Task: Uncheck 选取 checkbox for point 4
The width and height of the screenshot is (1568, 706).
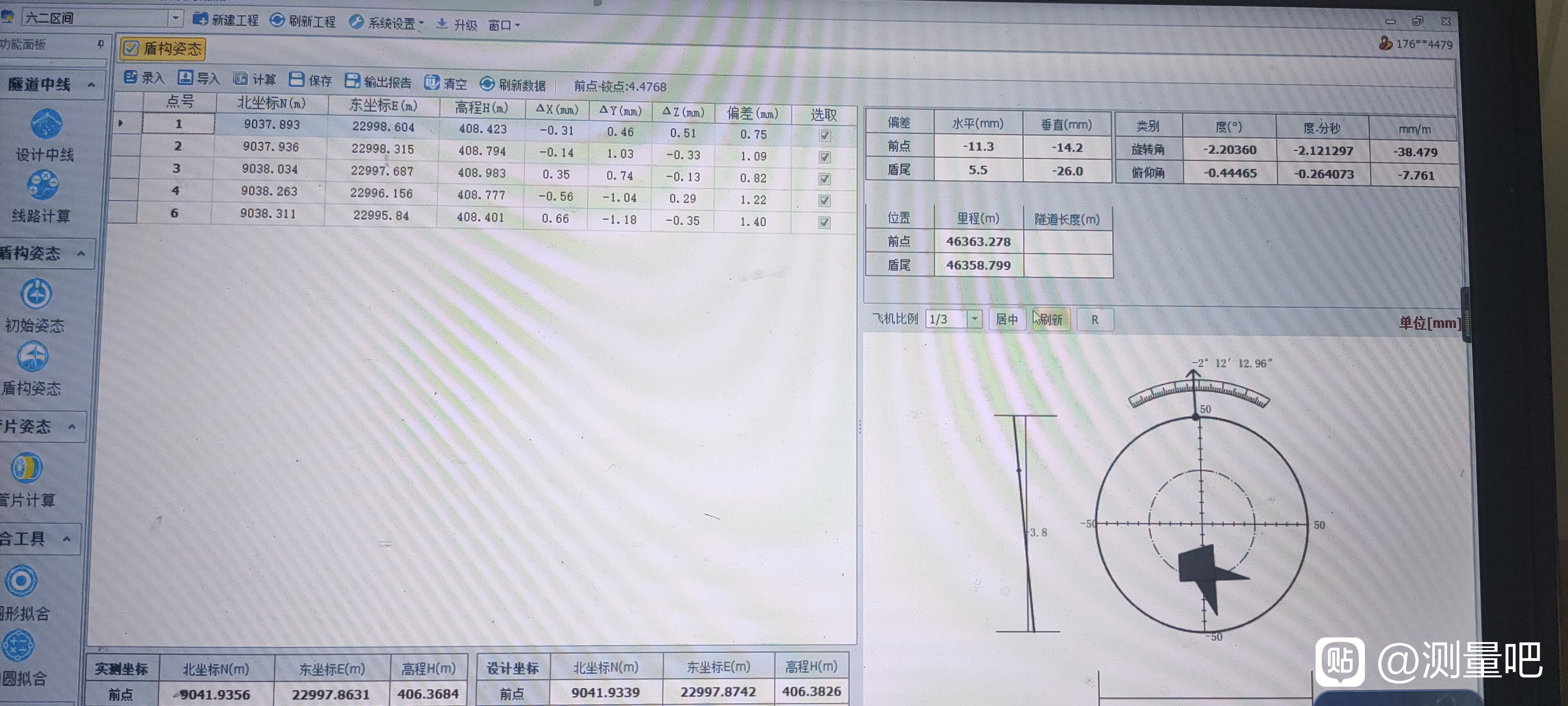Action: point(825,200)
